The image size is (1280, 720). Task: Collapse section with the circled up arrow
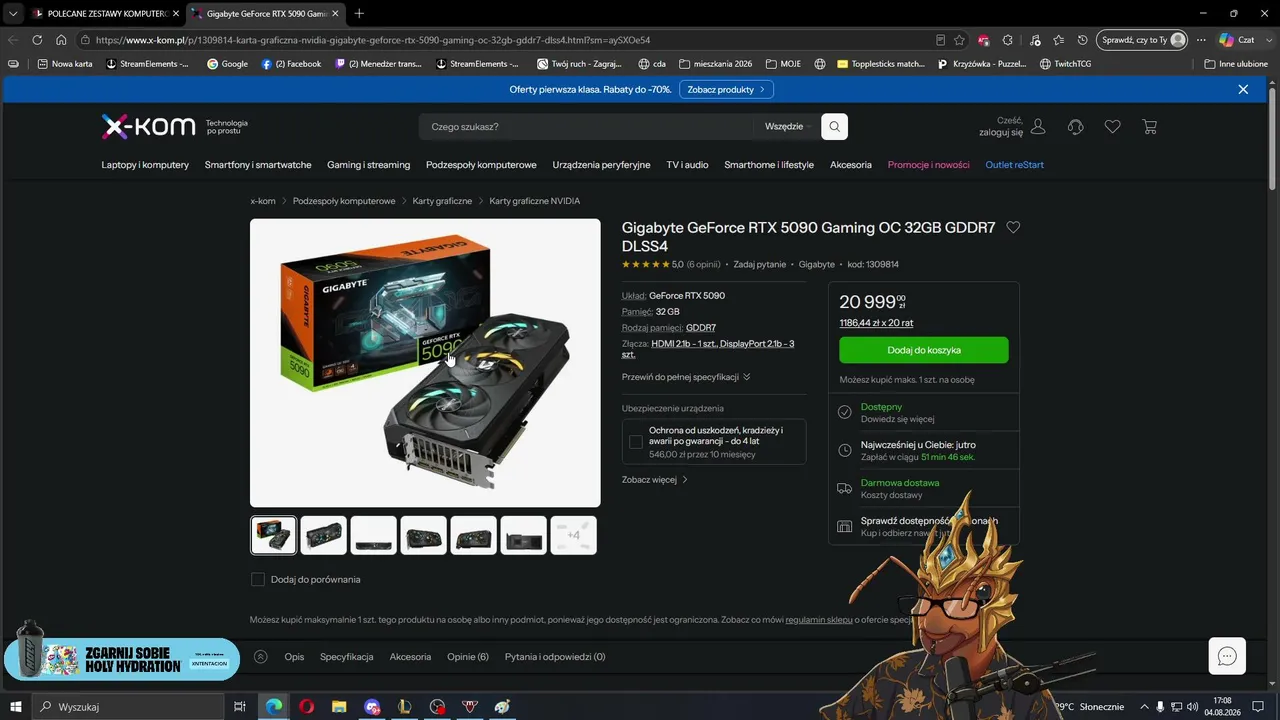click(x=261, y=657)
